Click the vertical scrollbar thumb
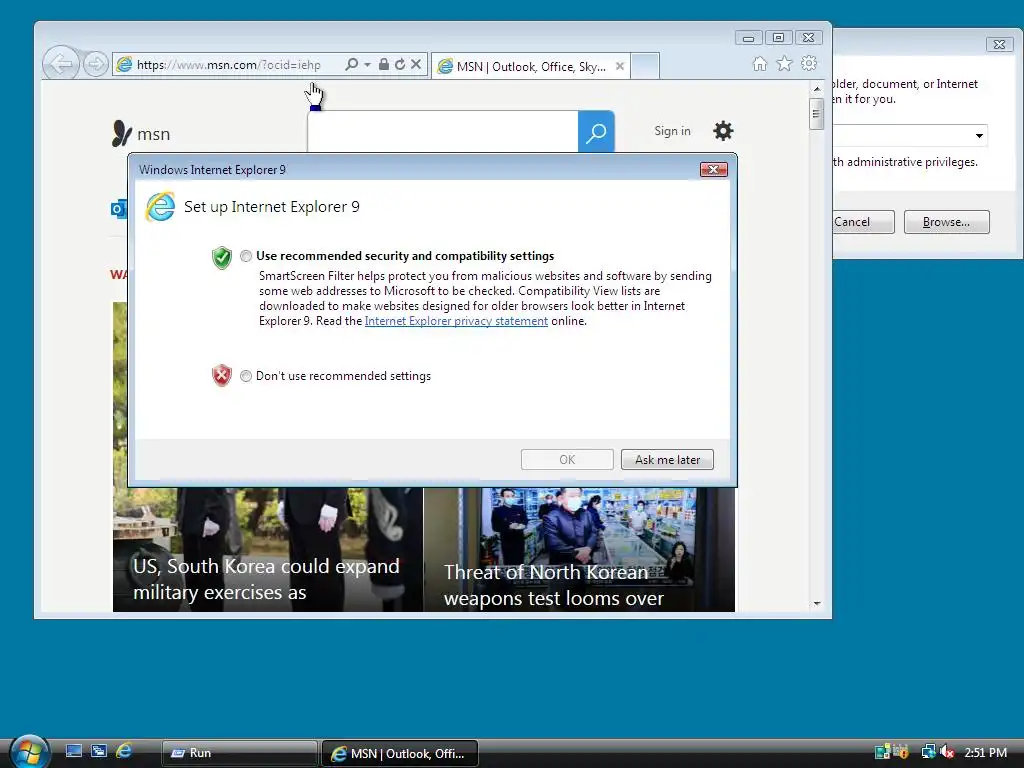 [816, 114]
